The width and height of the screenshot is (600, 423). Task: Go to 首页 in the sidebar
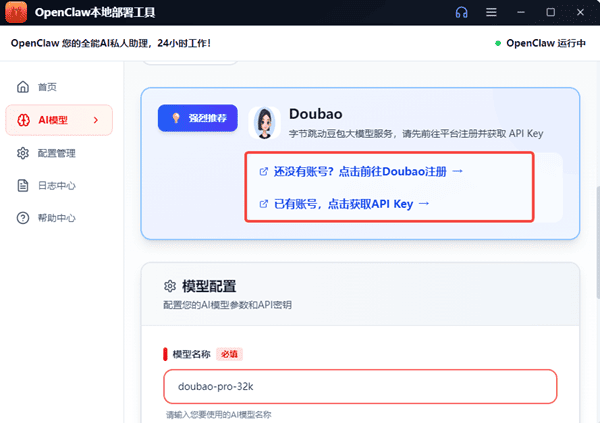tap(48, 87)
